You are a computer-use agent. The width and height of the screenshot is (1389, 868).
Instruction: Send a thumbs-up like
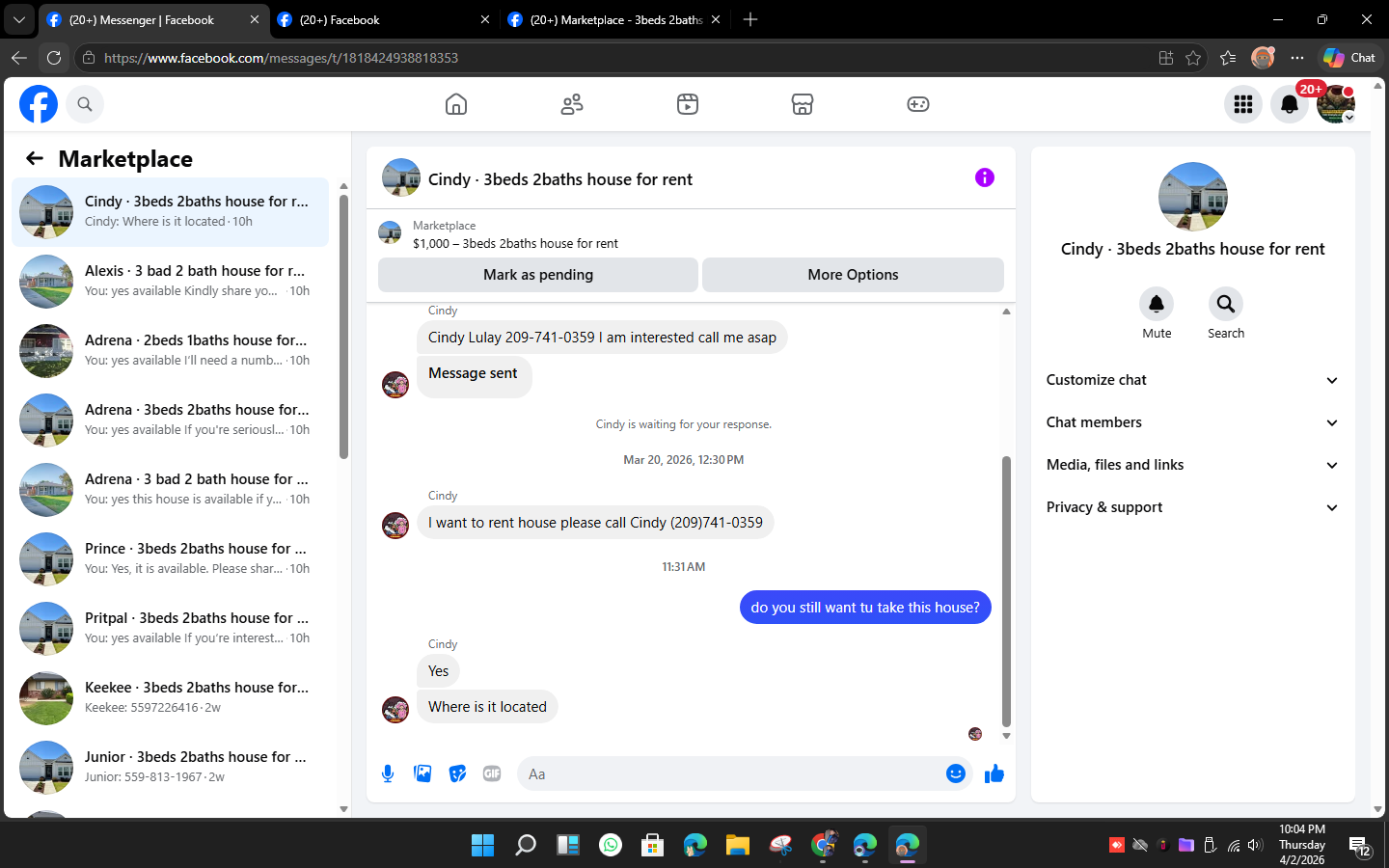[994, 773]
